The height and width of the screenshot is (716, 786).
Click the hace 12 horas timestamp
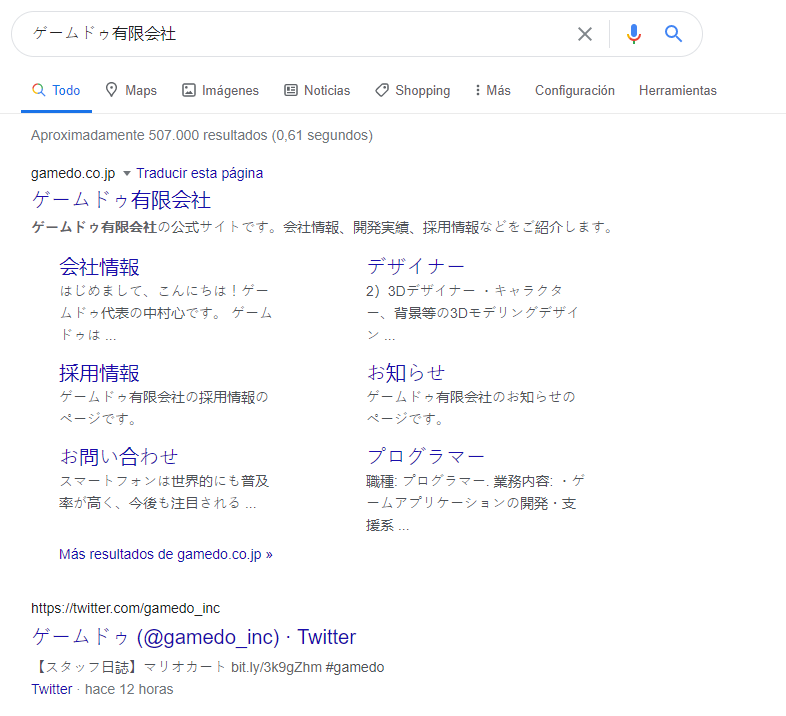point(129,689)
